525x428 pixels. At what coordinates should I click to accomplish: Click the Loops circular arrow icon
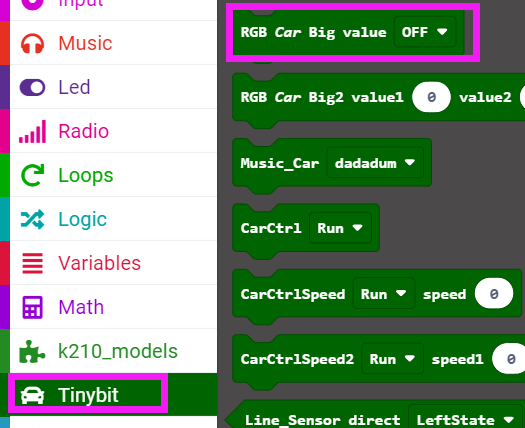(x=32, y=175)
